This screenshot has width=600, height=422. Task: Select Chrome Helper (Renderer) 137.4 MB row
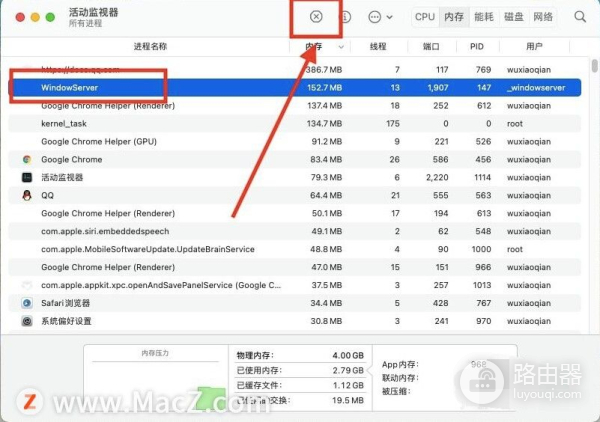[x=295, y=106]
